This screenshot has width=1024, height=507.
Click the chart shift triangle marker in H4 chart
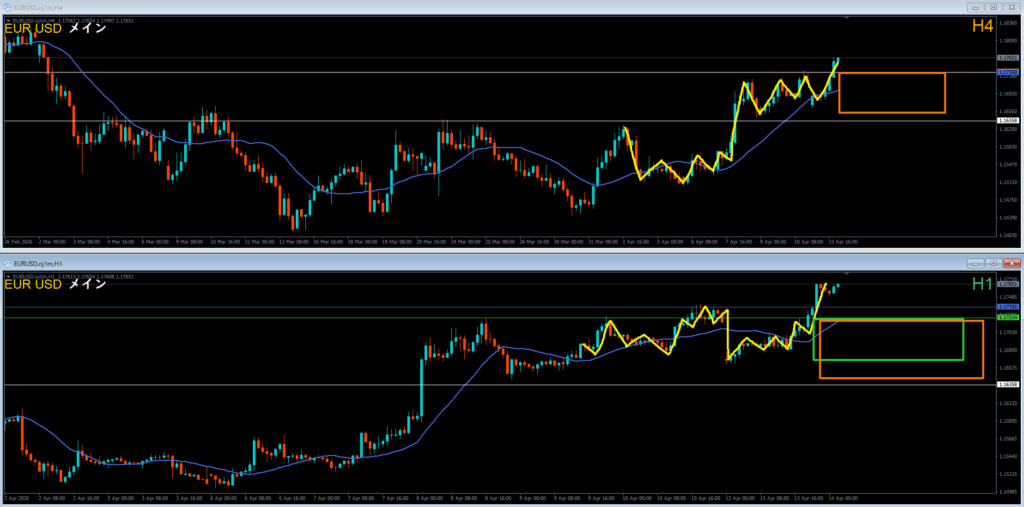tap(846, 19)
